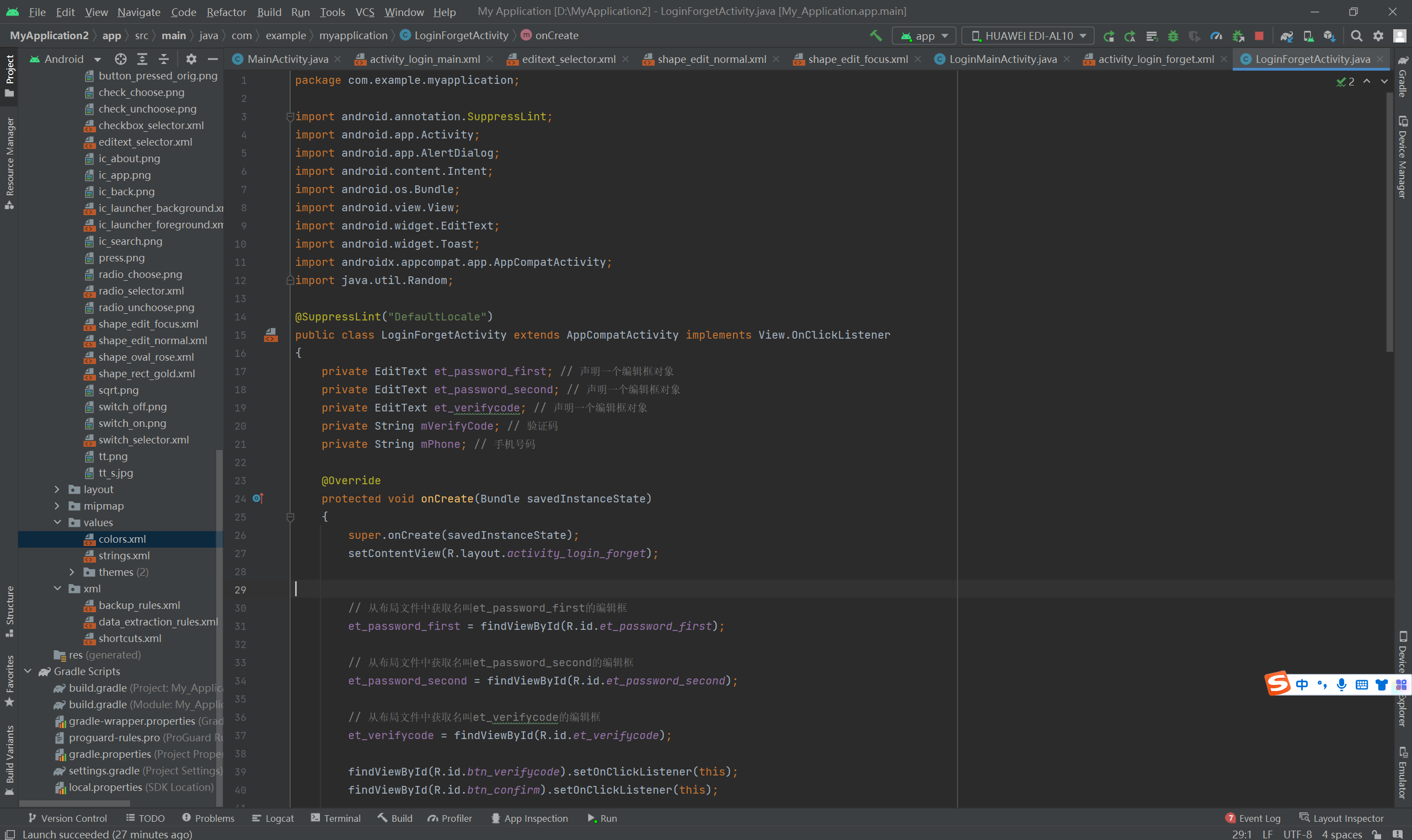Open the Logcat tool window
Image resolution: width=1412 pixels, height=840 pixels.
click(273, 818)
